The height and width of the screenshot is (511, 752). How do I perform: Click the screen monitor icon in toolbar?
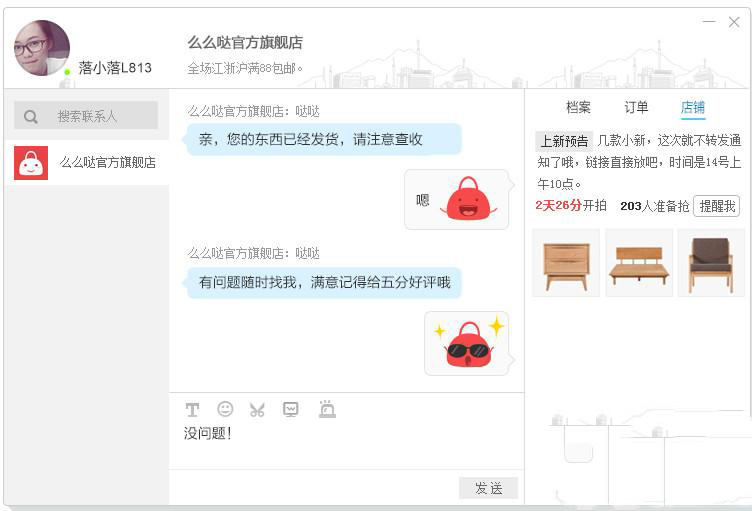pos(291,409)
